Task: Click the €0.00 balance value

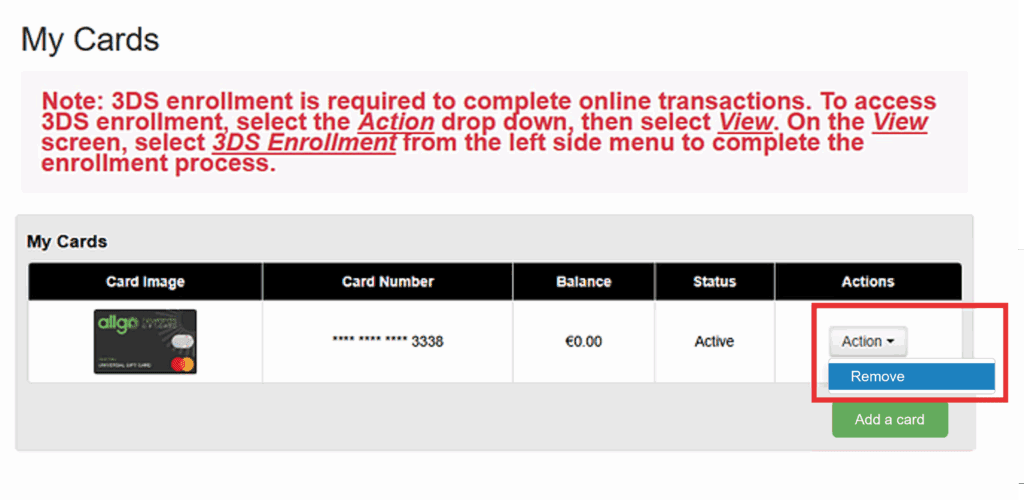Action: click(583, 342)
